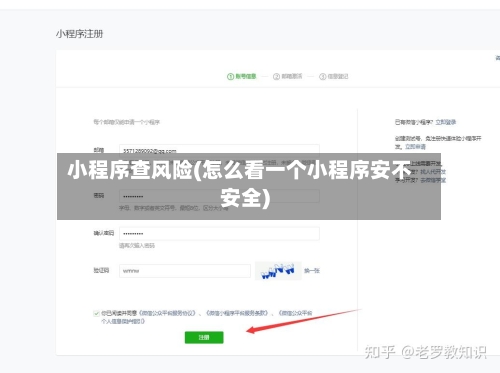Select step 2 邮箱激活
This screenshot has height=373, width=500.
coord(288,76)
